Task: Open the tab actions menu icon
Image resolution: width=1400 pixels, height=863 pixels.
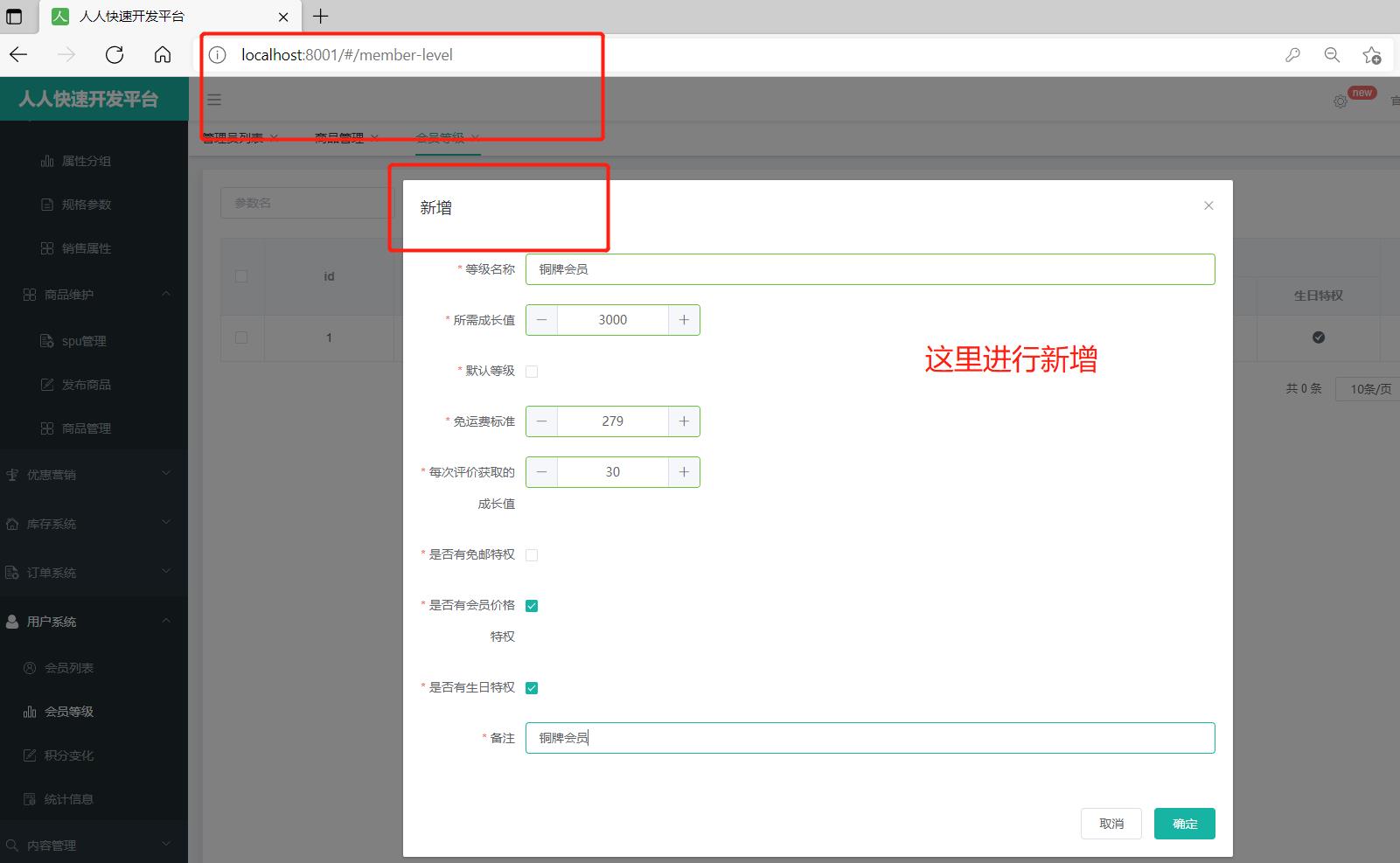Action: click(x=14, y=16)
